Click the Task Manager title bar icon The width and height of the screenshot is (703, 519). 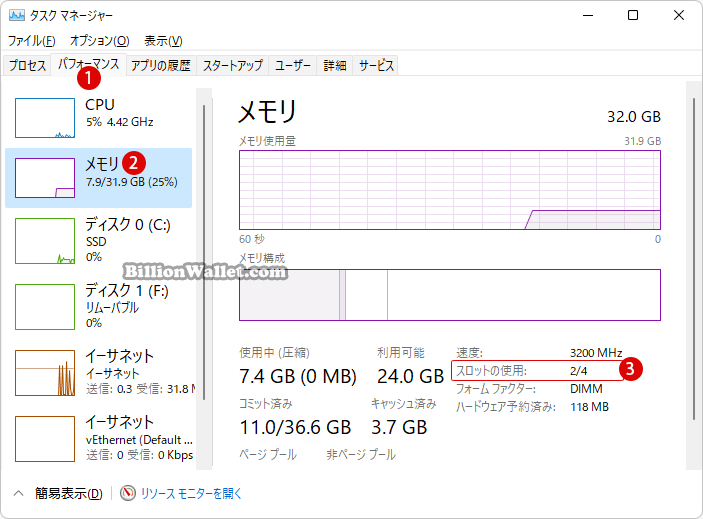17,15
